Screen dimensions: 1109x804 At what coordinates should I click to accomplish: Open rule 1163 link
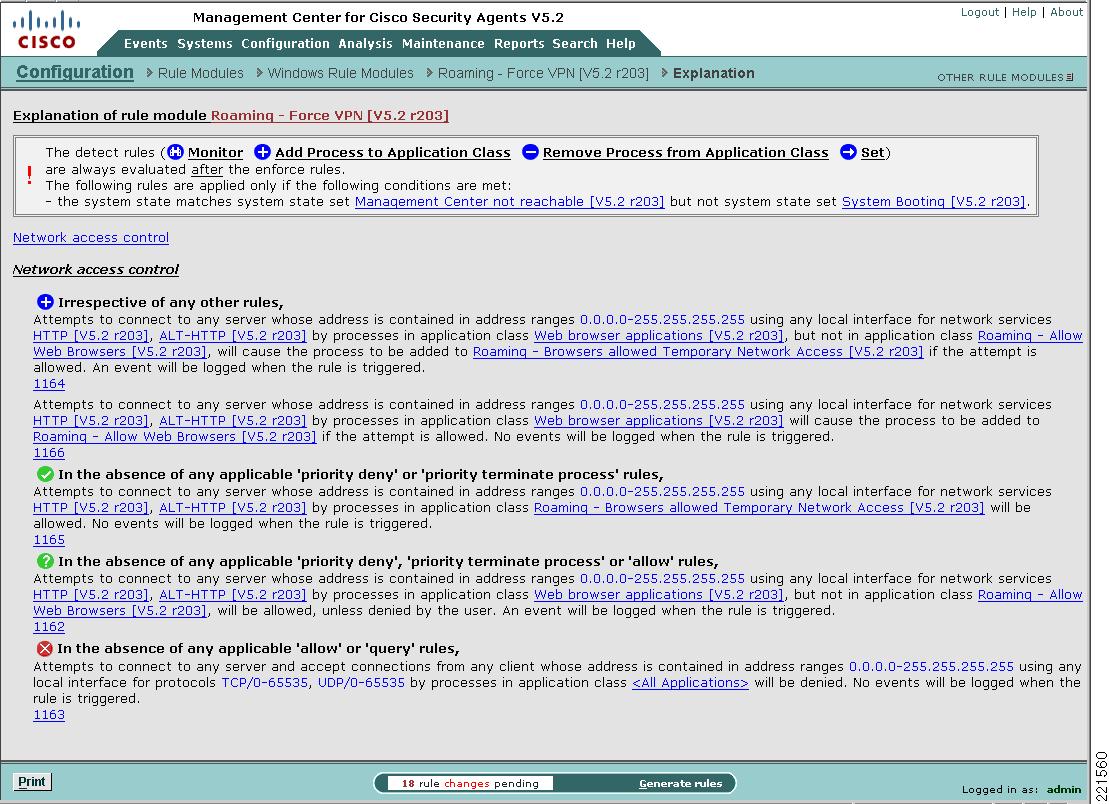tap(49, 715)
